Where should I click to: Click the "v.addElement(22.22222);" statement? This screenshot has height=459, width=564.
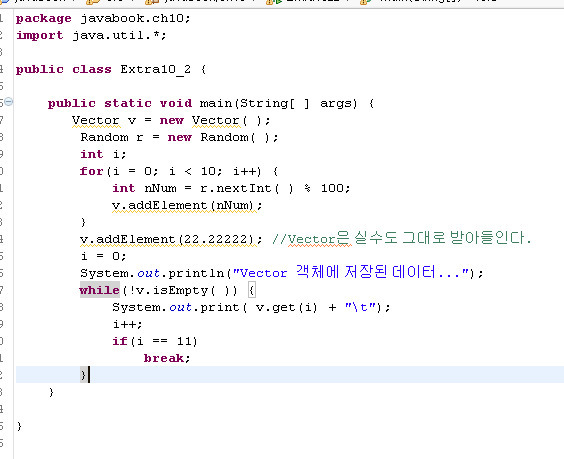click(x=171, y=240)
